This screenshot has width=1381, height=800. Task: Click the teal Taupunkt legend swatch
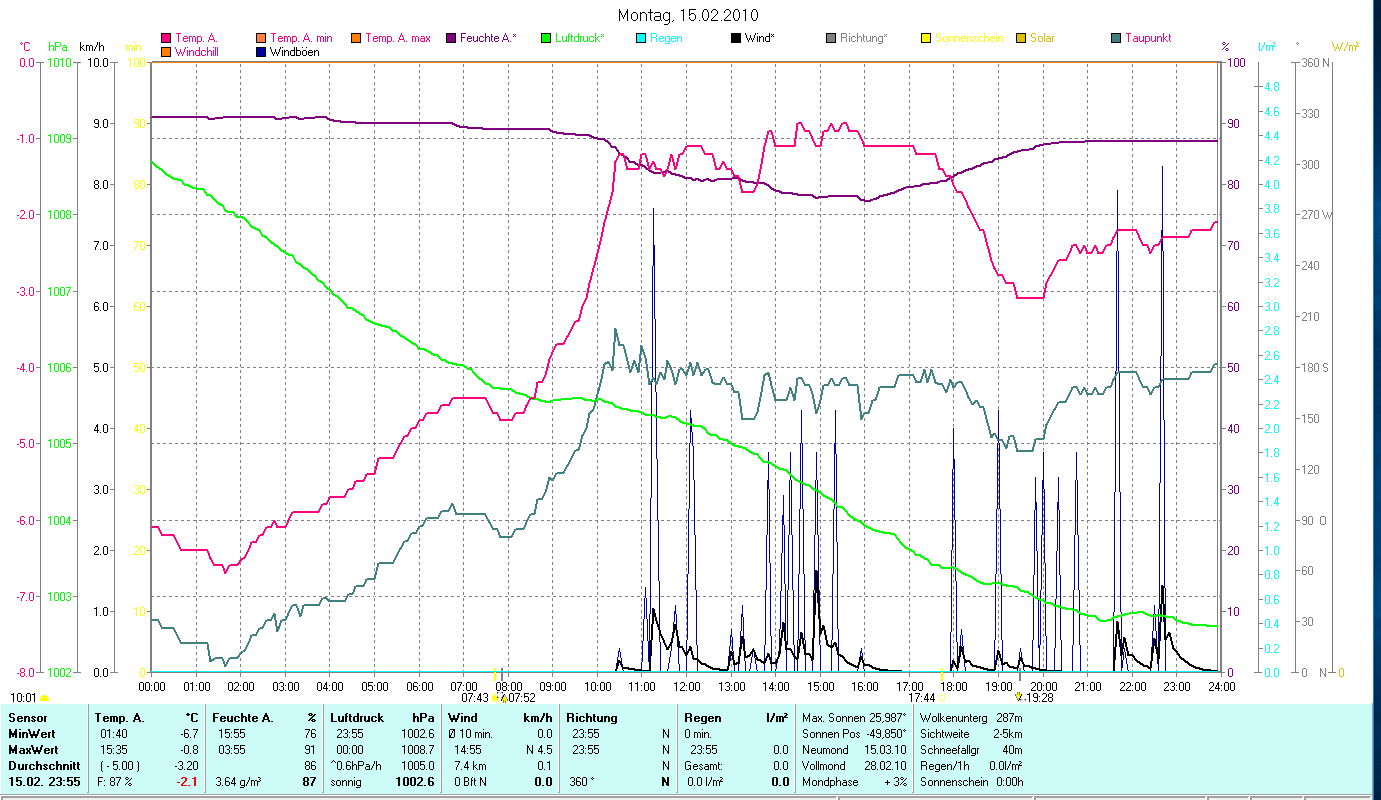(x=1116, y=38)
